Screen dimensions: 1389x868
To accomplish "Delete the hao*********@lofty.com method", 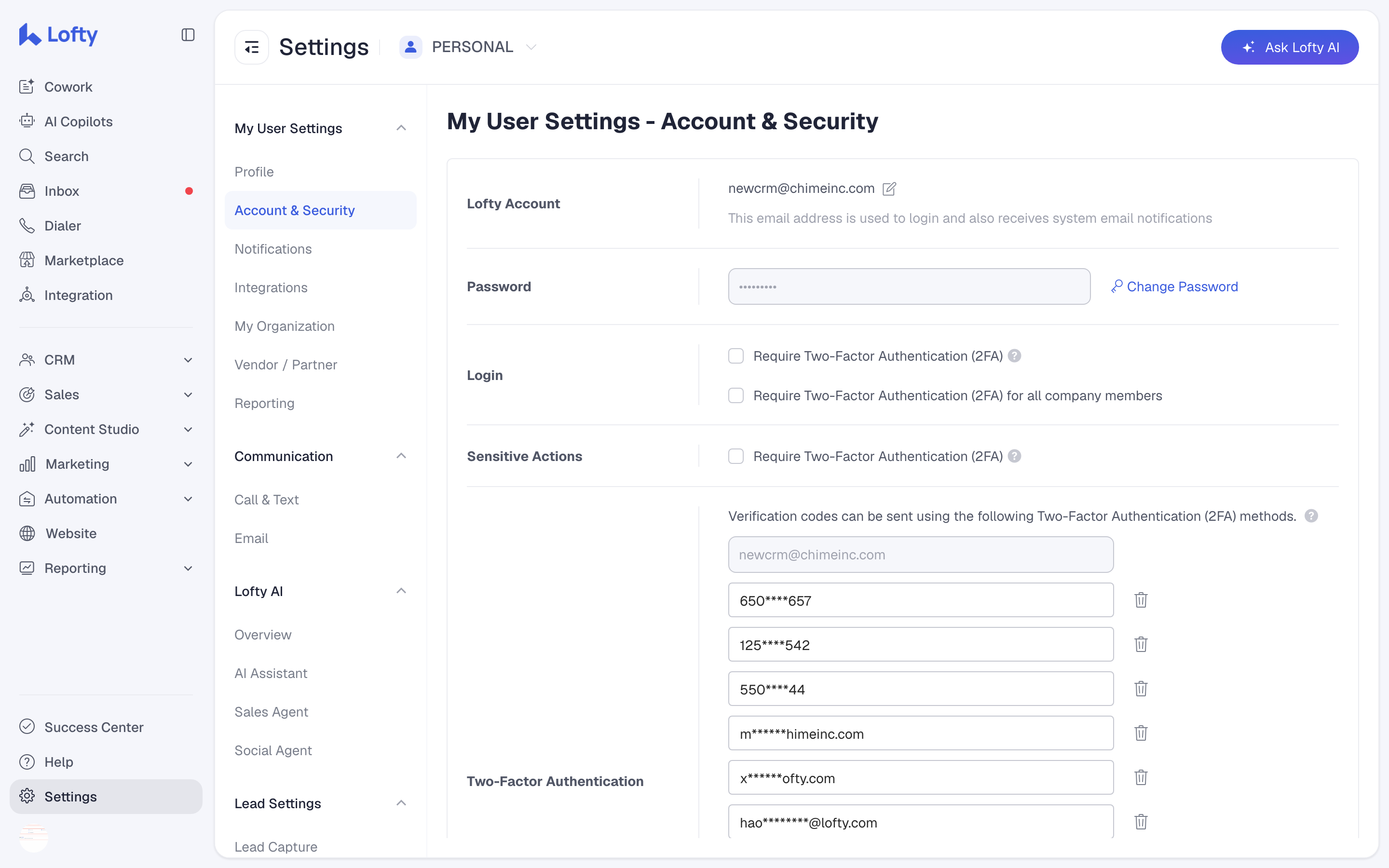I will pyautogui.click(x=1141, y=822).
